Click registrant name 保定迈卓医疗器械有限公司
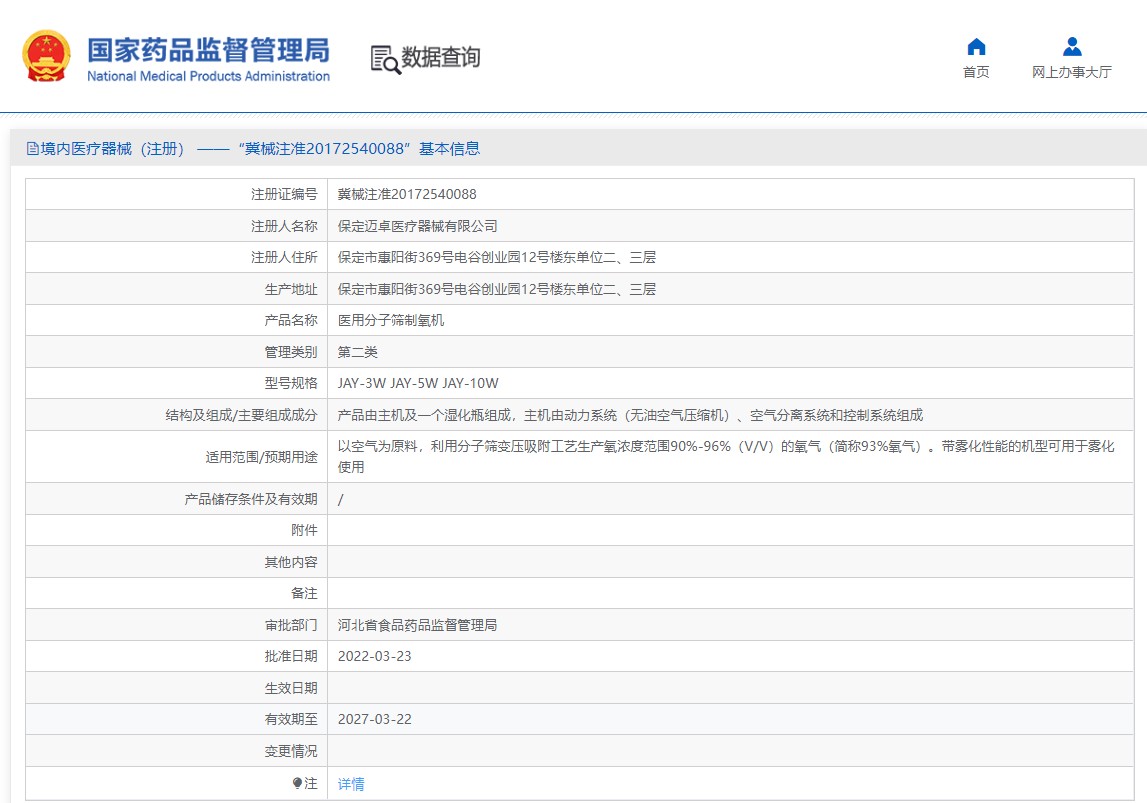 pos(417,226)
